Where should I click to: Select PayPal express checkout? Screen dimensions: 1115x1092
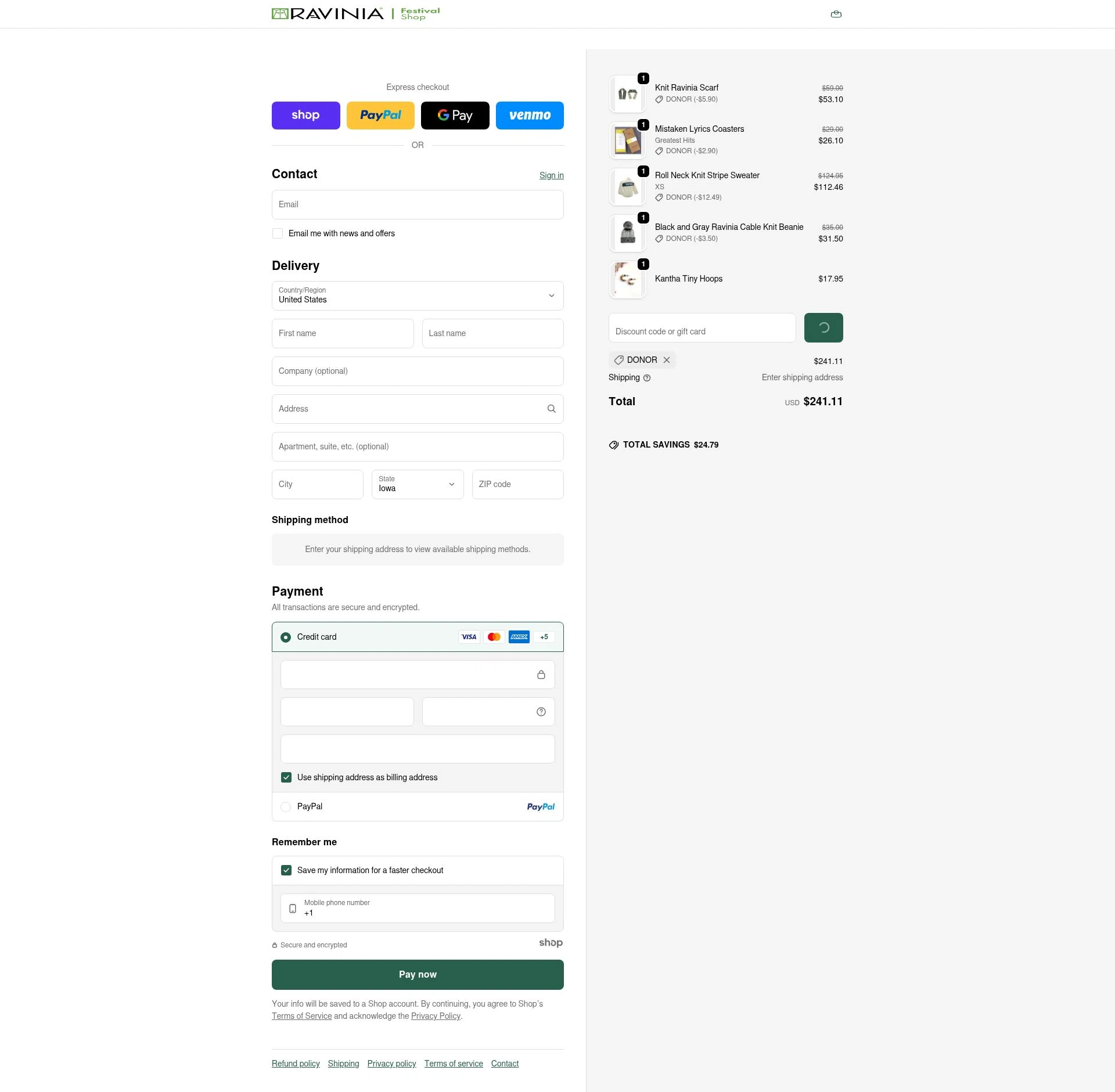click(x=380, y=116)
